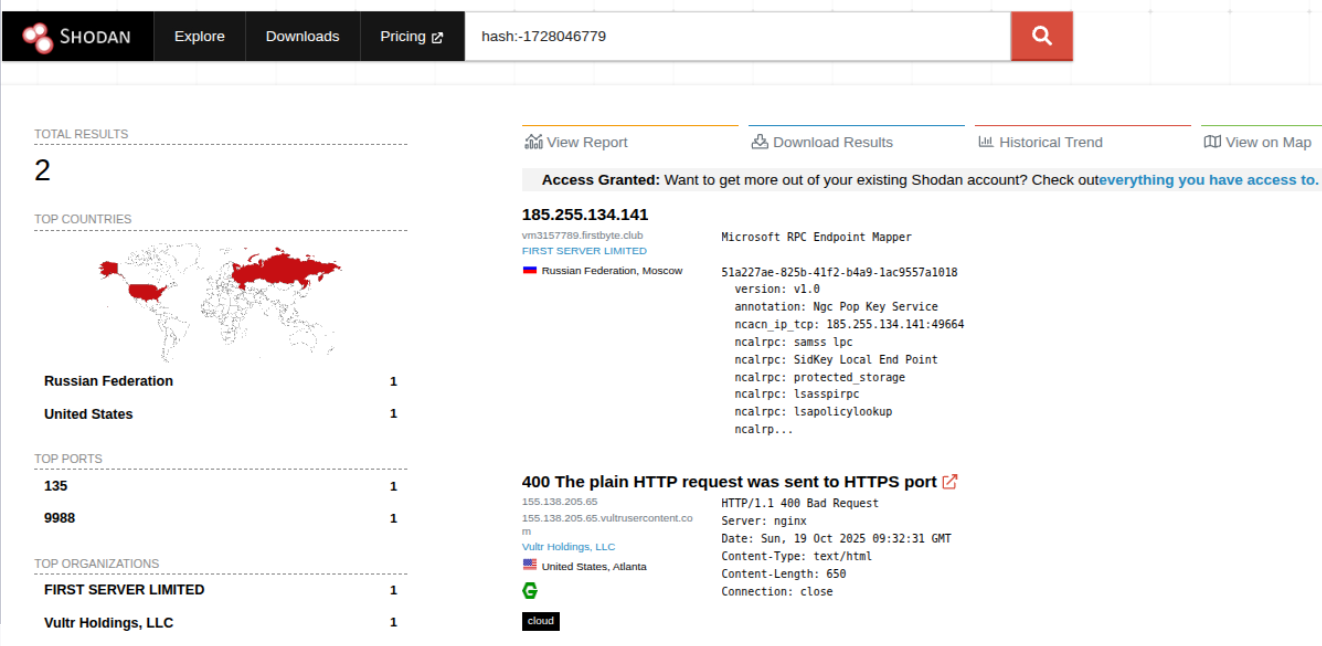Open the View on Map tab
The image size is (1322, 646).
[1257, 142]
